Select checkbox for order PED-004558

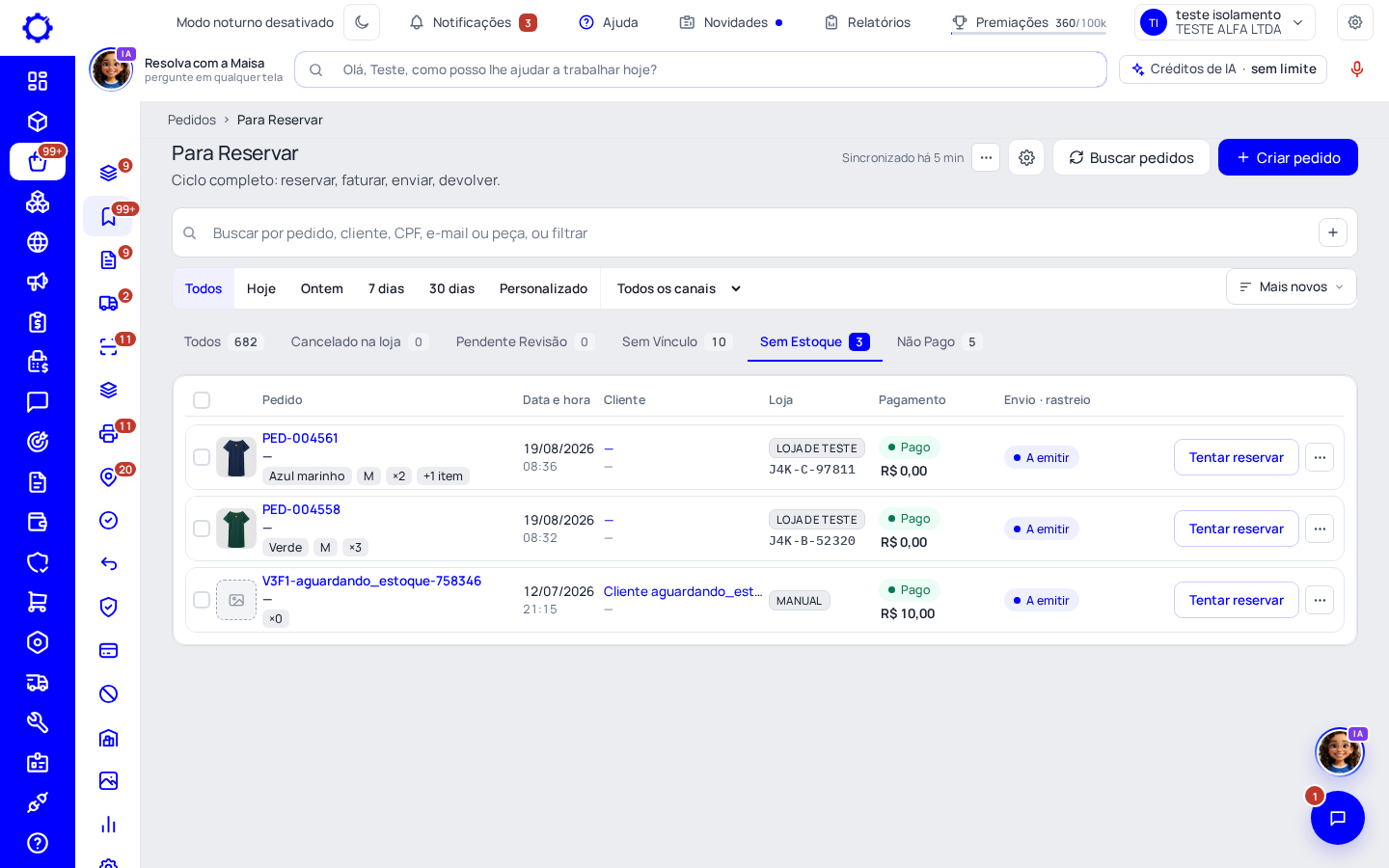202,529
